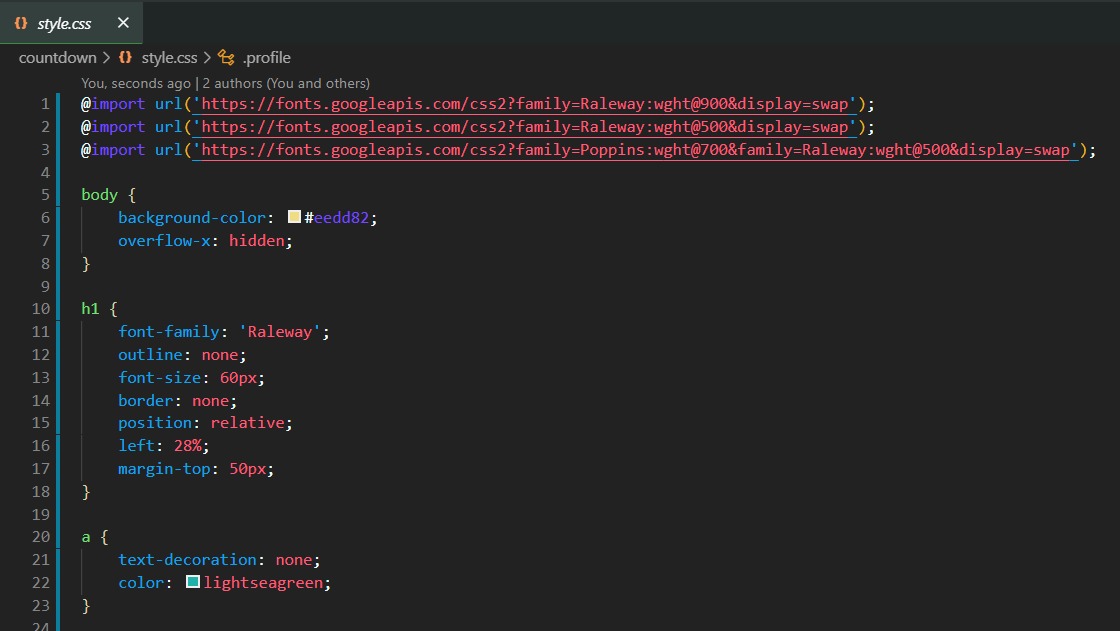The height and width of the screenshot is (631, 1120).
Task: Click the 'hidden' value
Action: pos(256,241)
